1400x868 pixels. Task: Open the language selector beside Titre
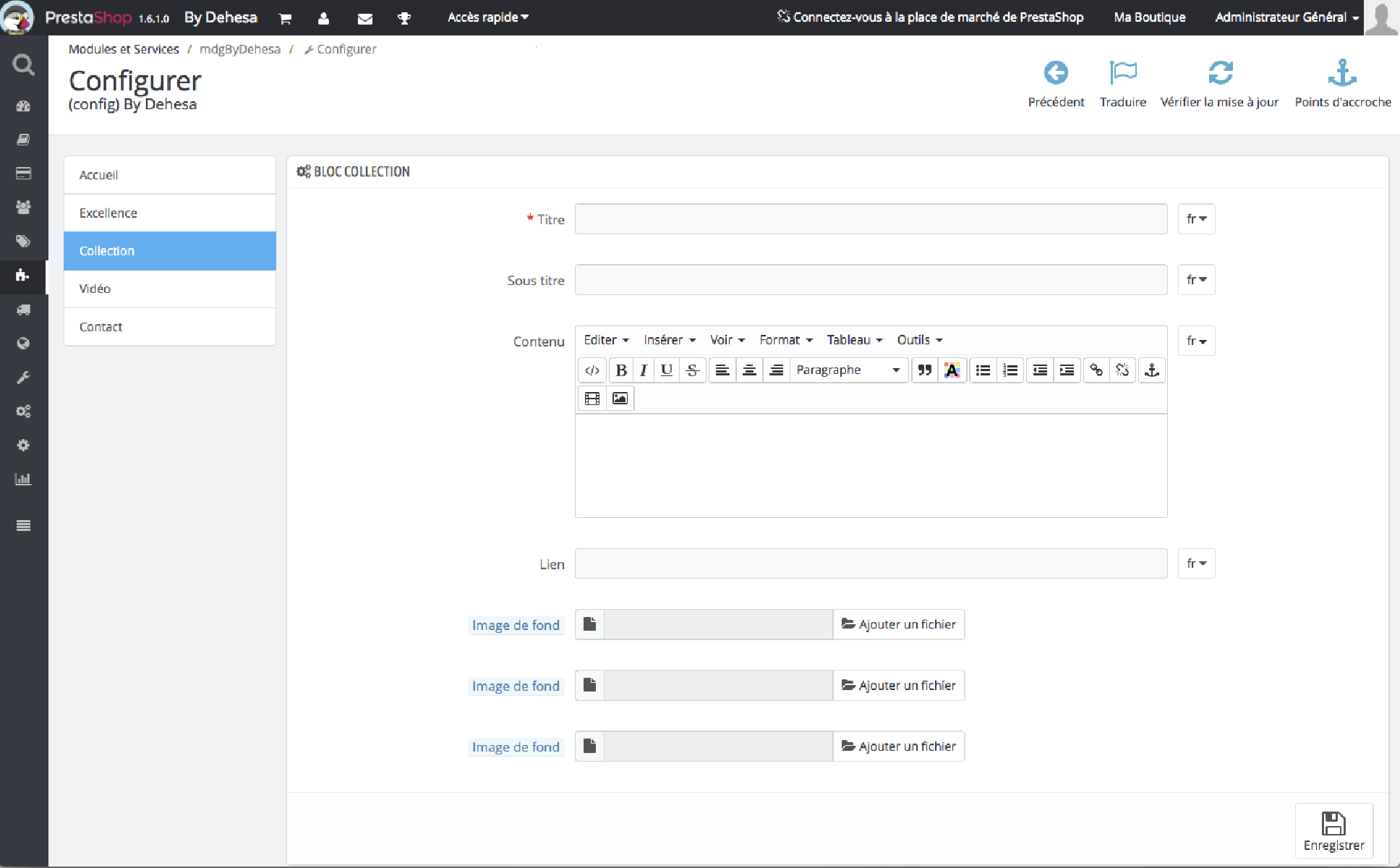tap(1196, 219)
